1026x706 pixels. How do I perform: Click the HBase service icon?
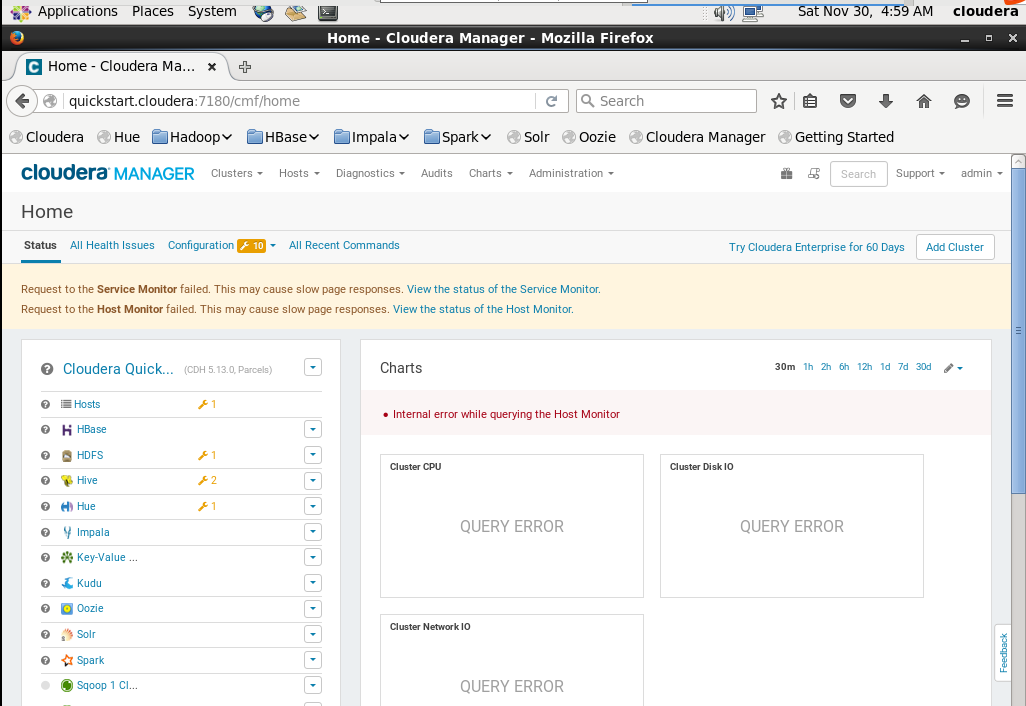67,430
